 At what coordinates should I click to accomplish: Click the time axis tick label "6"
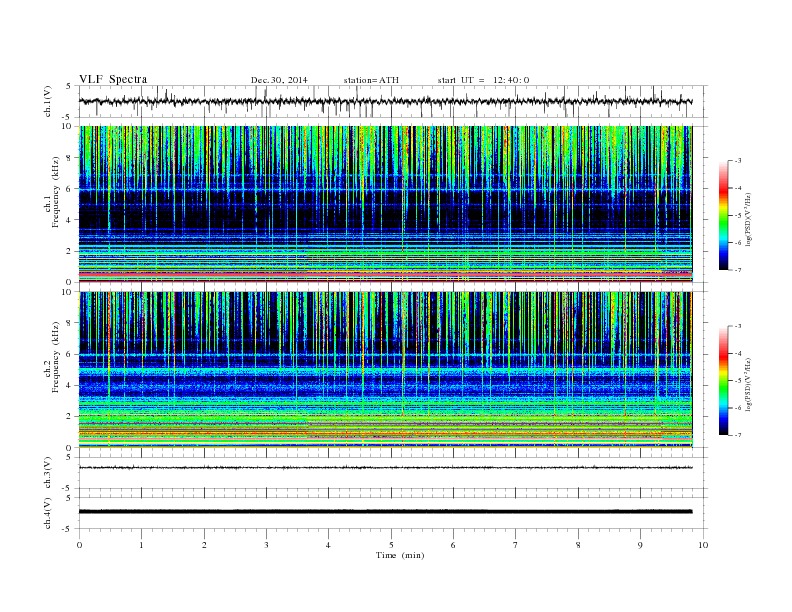coord(453,545)
